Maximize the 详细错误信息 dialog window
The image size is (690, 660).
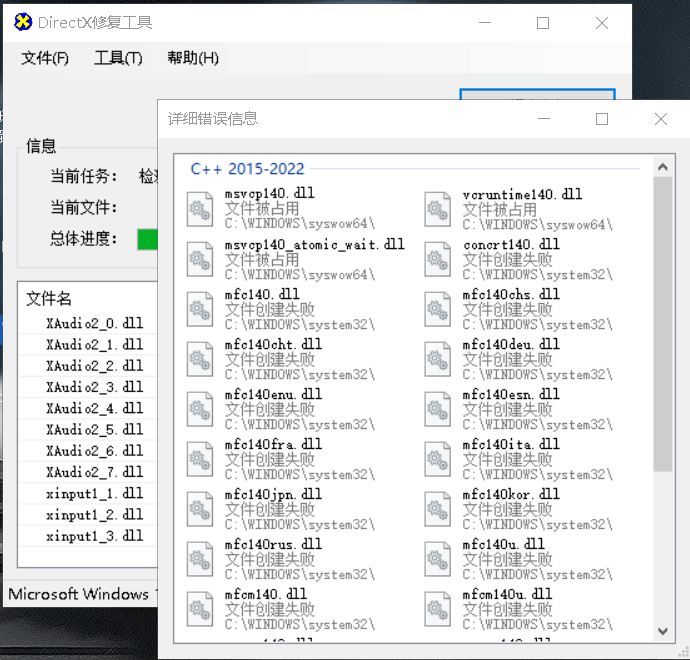pyautogui.click(x=602, y=119)
